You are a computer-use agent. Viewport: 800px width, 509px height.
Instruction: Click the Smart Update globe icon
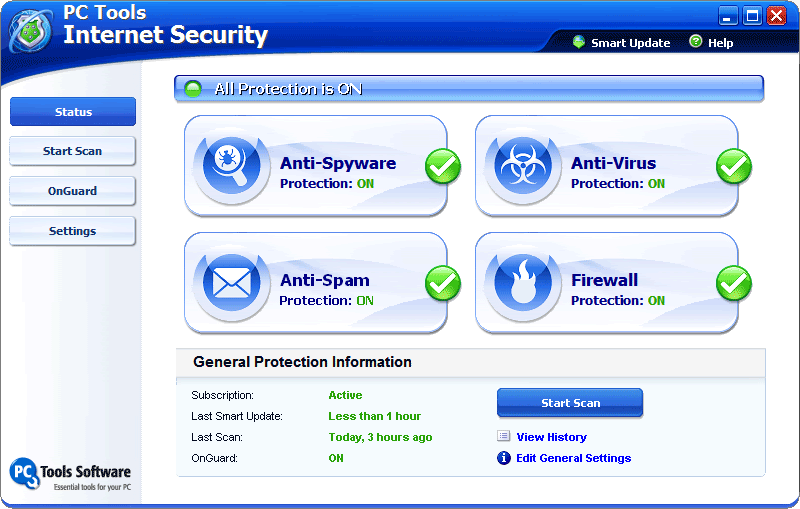(579, 42)
